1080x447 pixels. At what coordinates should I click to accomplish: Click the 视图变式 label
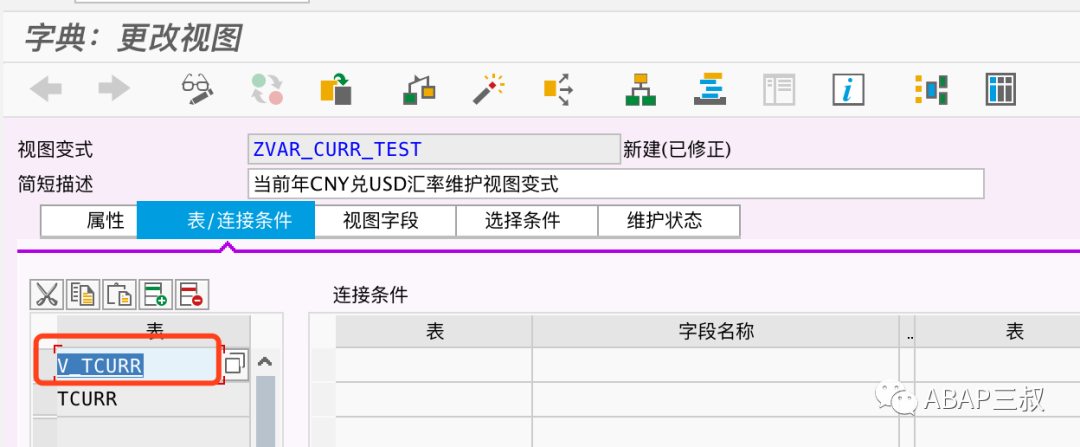[x=55, y=149]
